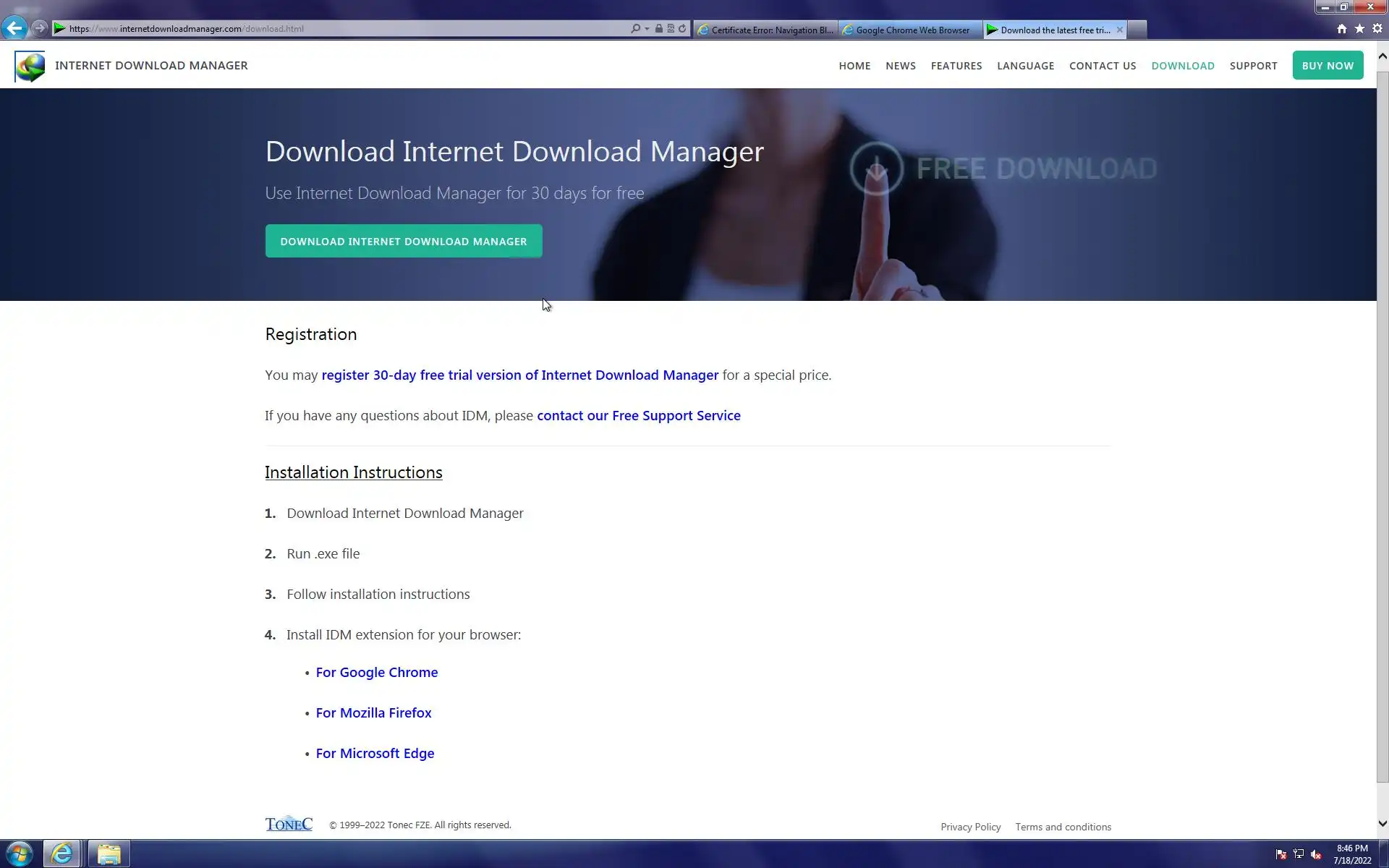Click contact our Free Support Service link

(638, 416)
